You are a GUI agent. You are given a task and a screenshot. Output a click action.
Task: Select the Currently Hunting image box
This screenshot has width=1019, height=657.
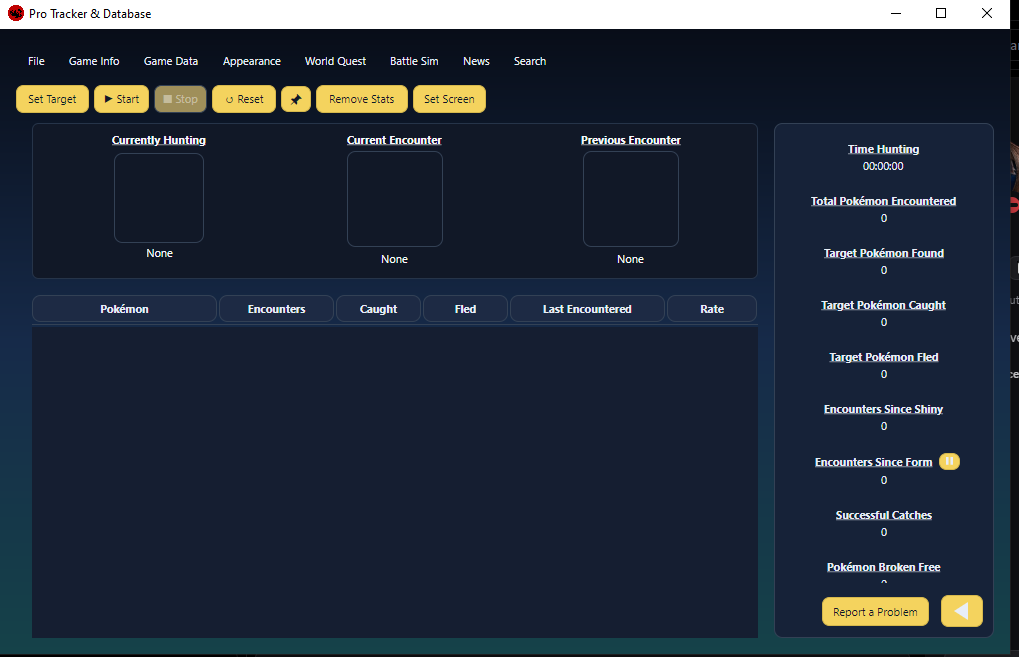pyautogui.click(x=159, y=198)
